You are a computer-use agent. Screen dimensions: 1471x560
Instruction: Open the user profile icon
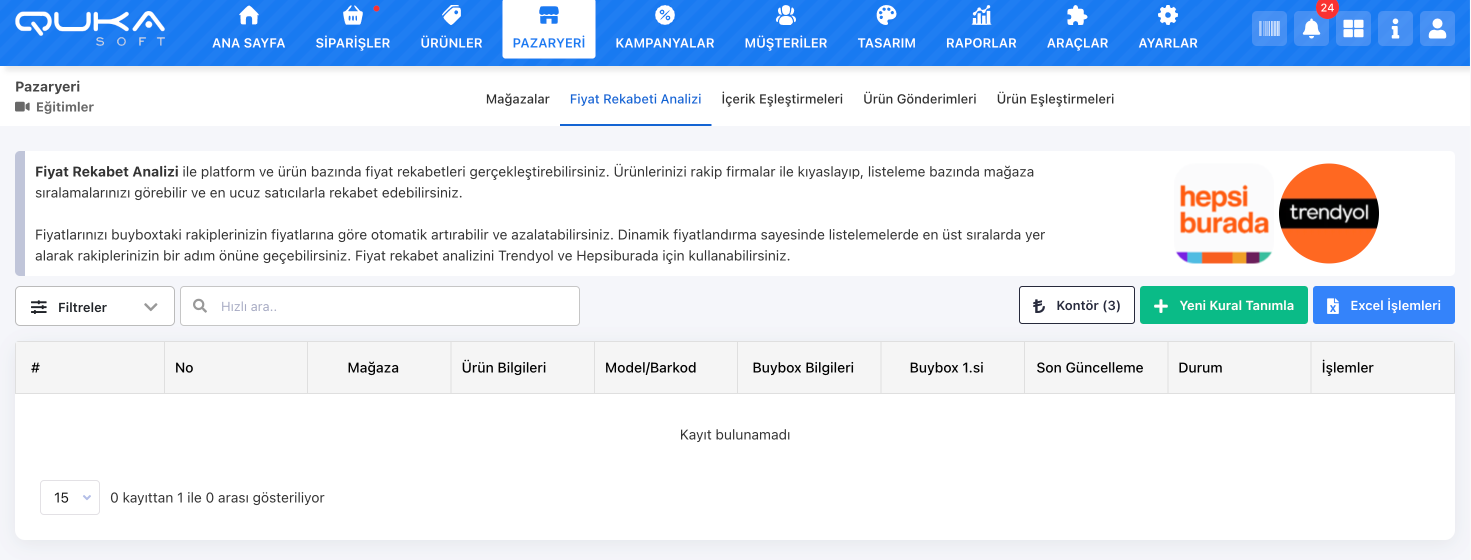[1437, 29]
